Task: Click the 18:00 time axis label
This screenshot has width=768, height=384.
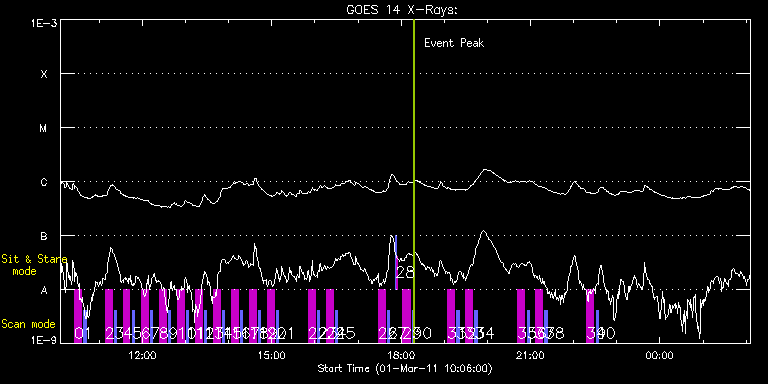Action: [x=401, y=355]
